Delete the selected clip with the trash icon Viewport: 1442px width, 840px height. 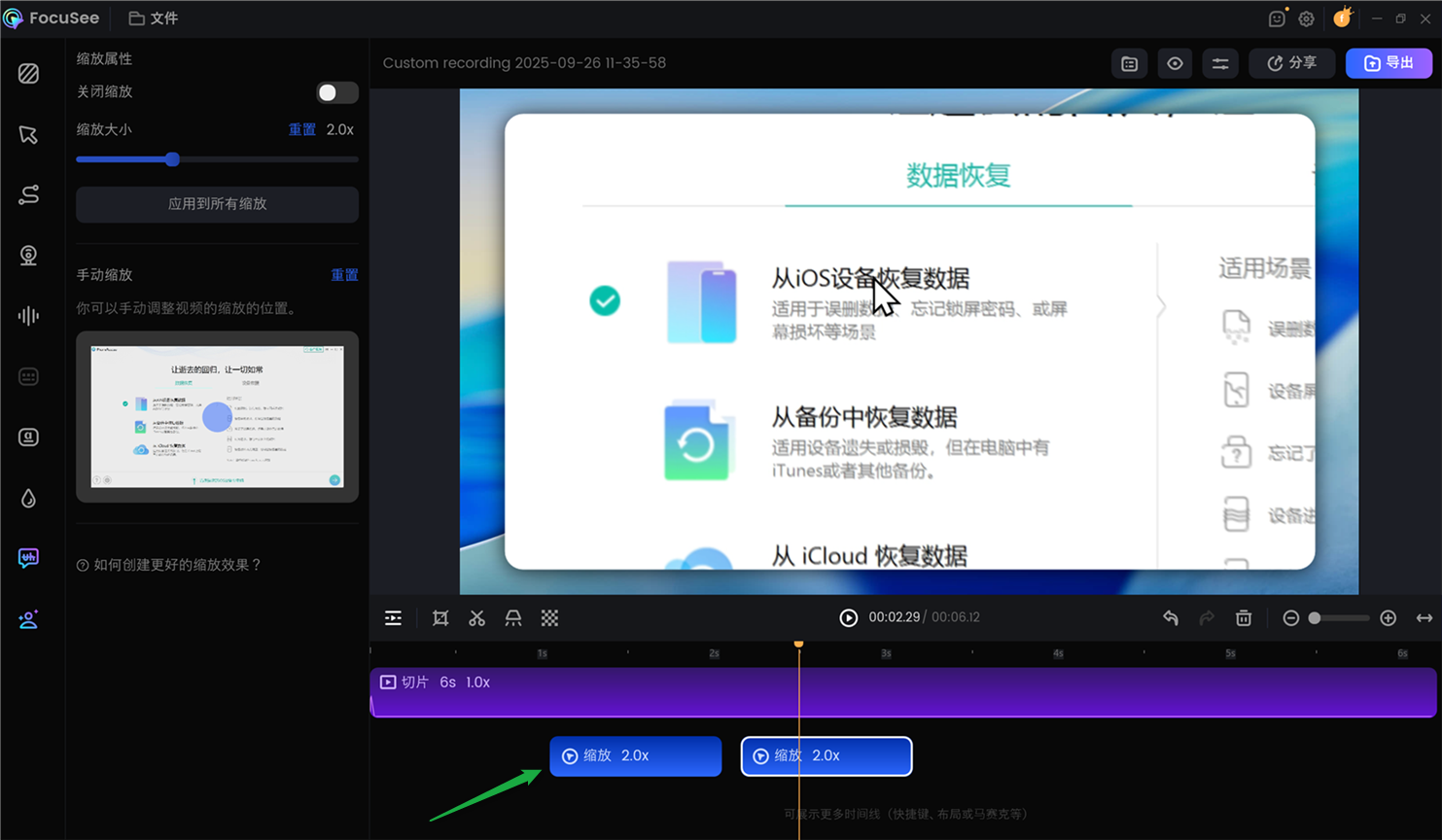coord(1244,618)
